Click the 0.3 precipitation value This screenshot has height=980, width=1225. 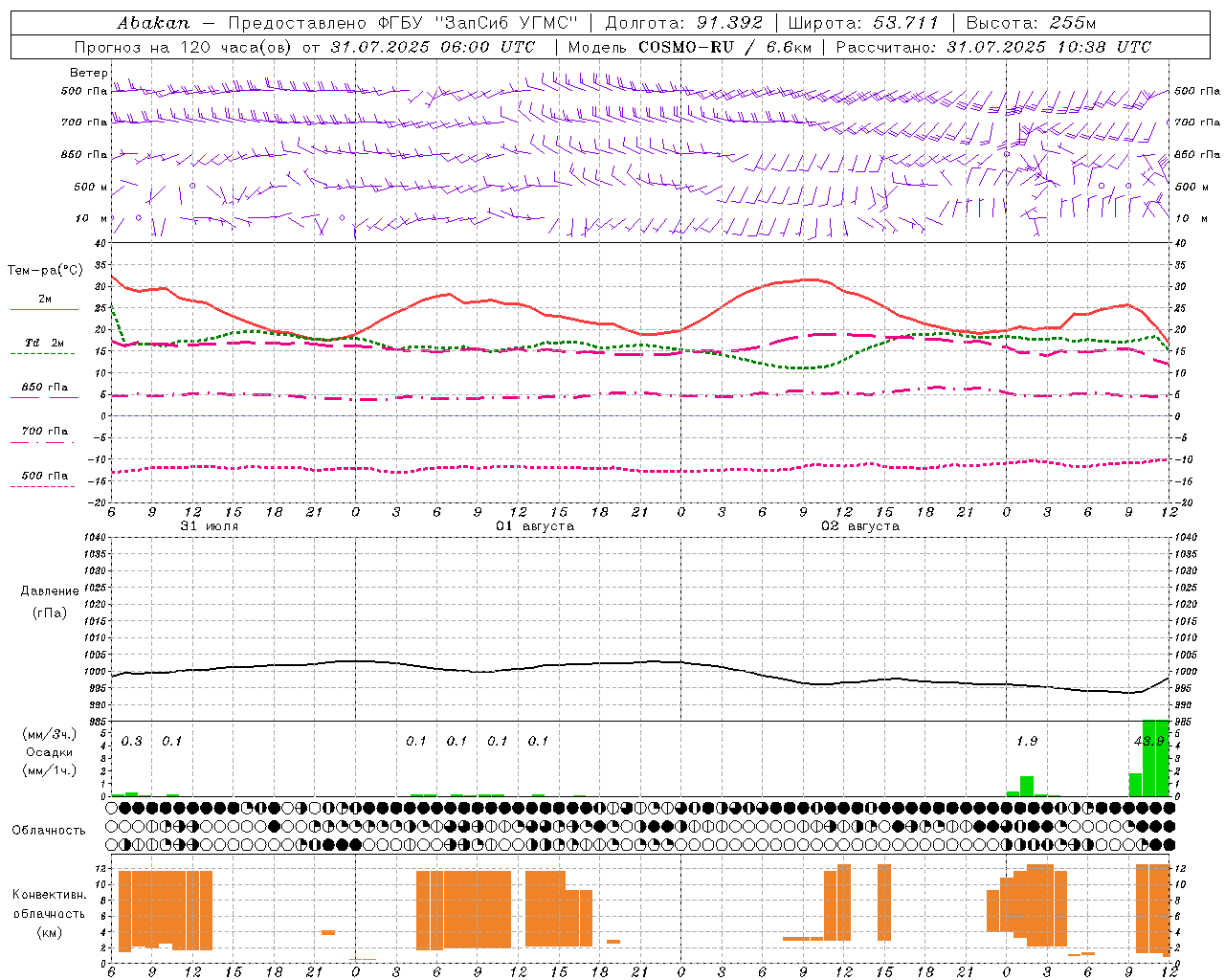(132, 742)
